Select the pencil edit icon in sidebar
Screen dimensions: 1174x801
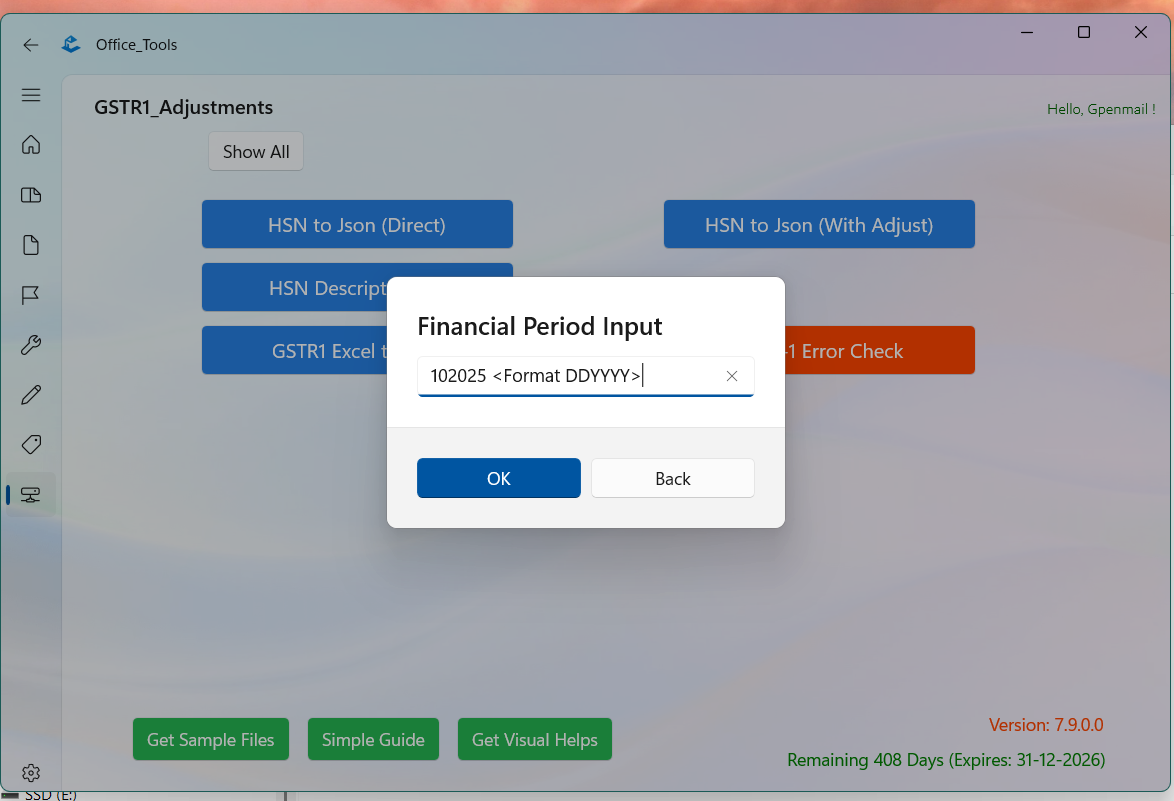(31, 394)
